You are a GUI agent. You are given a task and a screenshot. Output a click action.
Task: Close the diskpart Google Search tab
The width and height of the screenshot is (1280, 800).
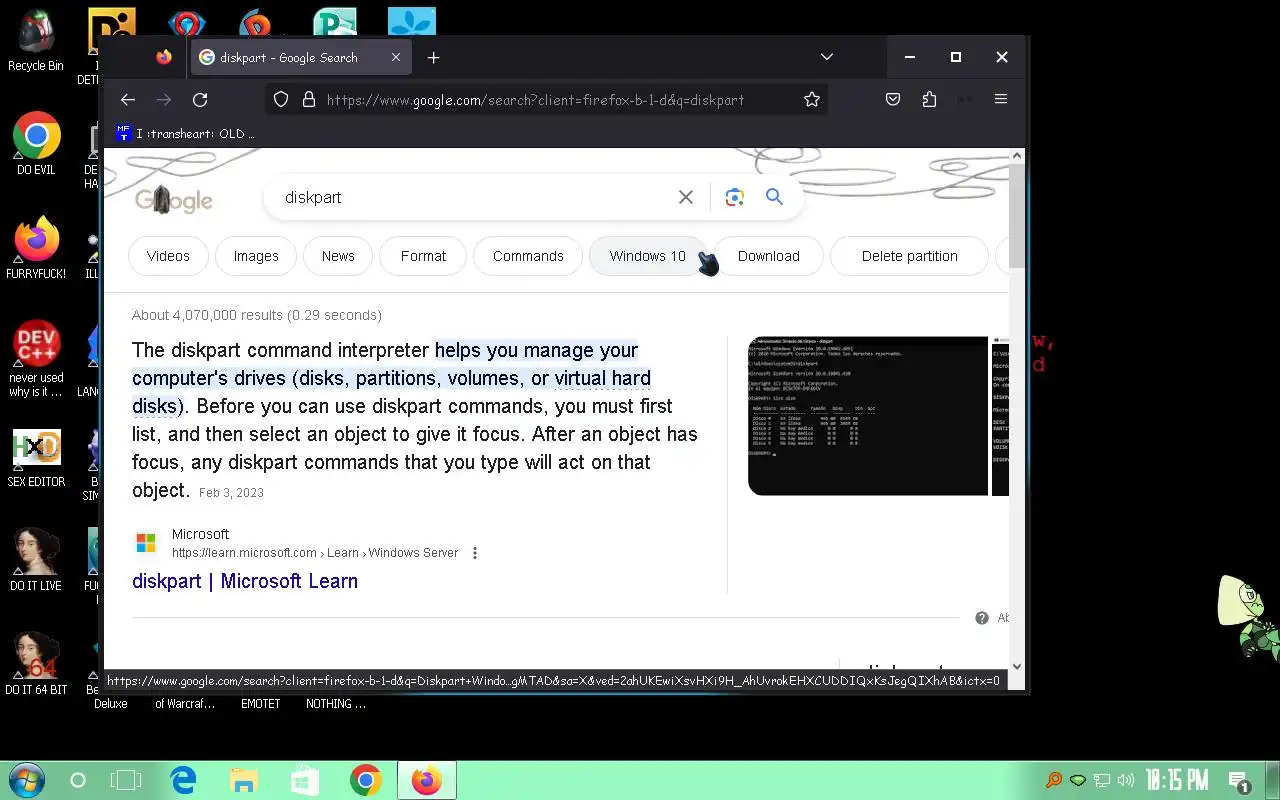point(396,58)
